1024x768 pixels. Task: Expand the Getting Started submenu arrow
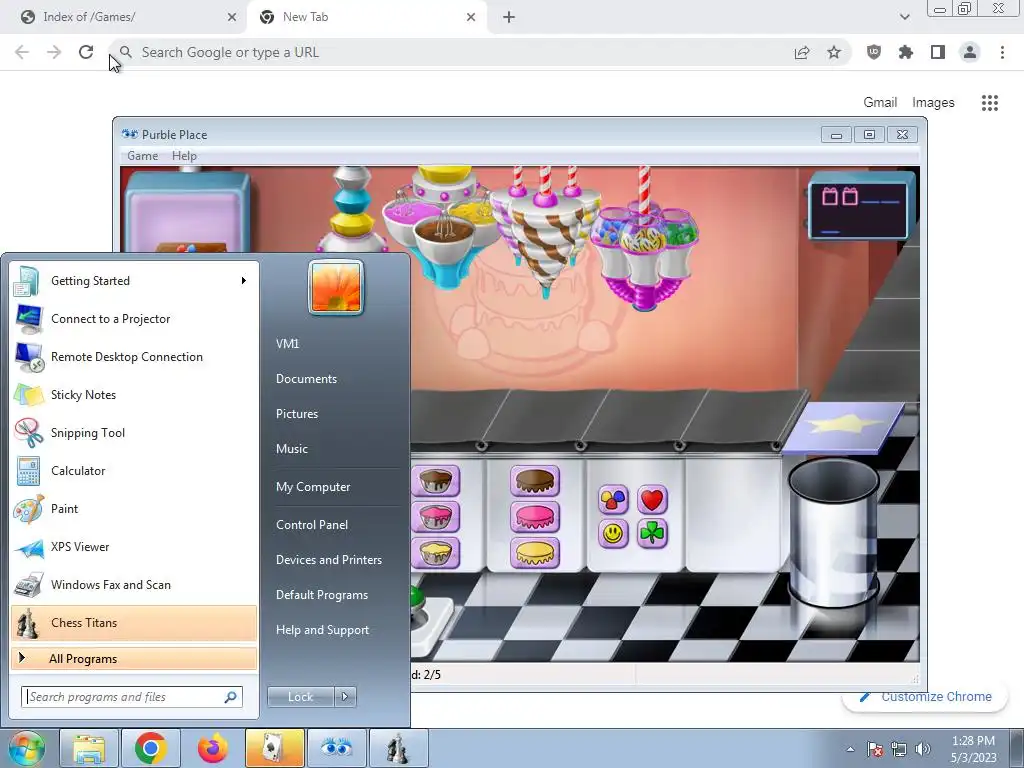pyautogui.click(x=244, y=281)
